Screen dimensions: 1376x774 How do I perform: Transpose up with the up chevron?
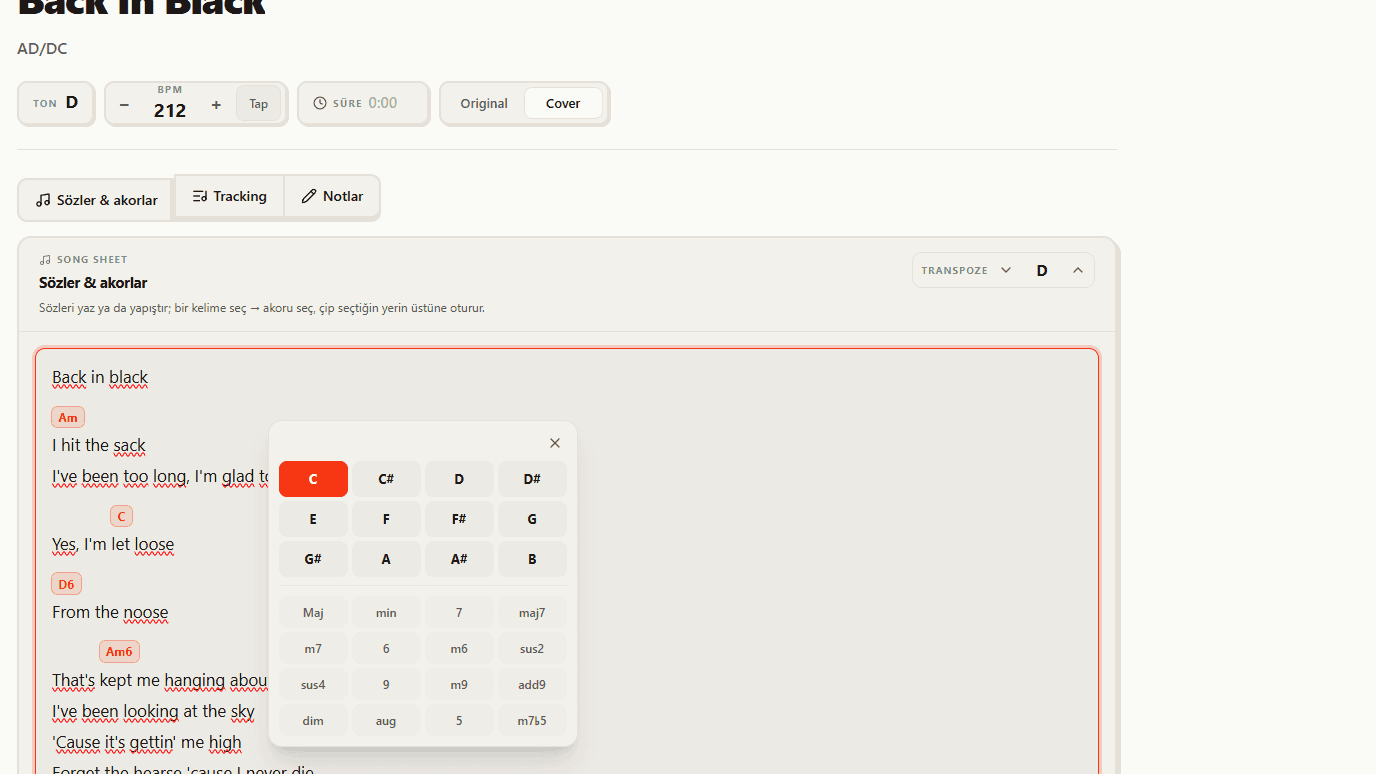pyautogui.click(x=1078, y=270)
